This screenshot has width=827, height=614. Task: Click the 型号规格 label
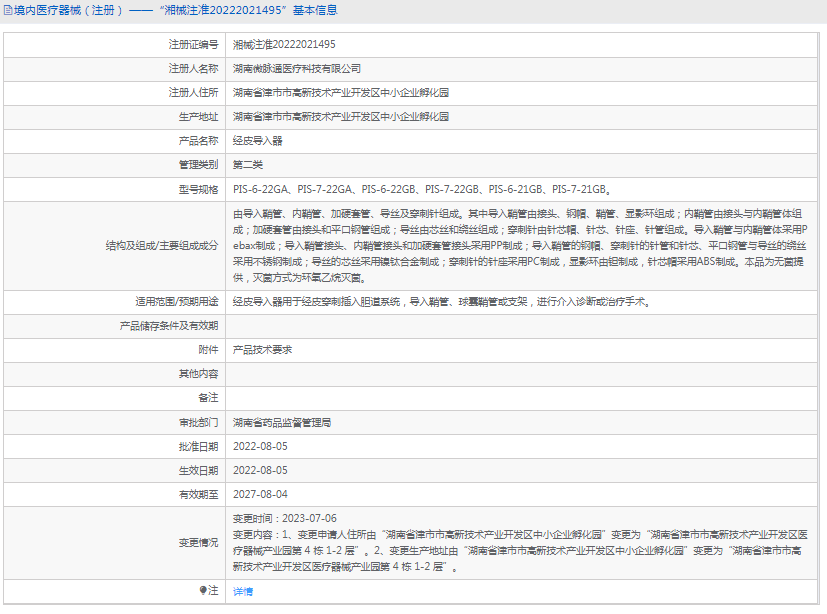coord(198,189)
